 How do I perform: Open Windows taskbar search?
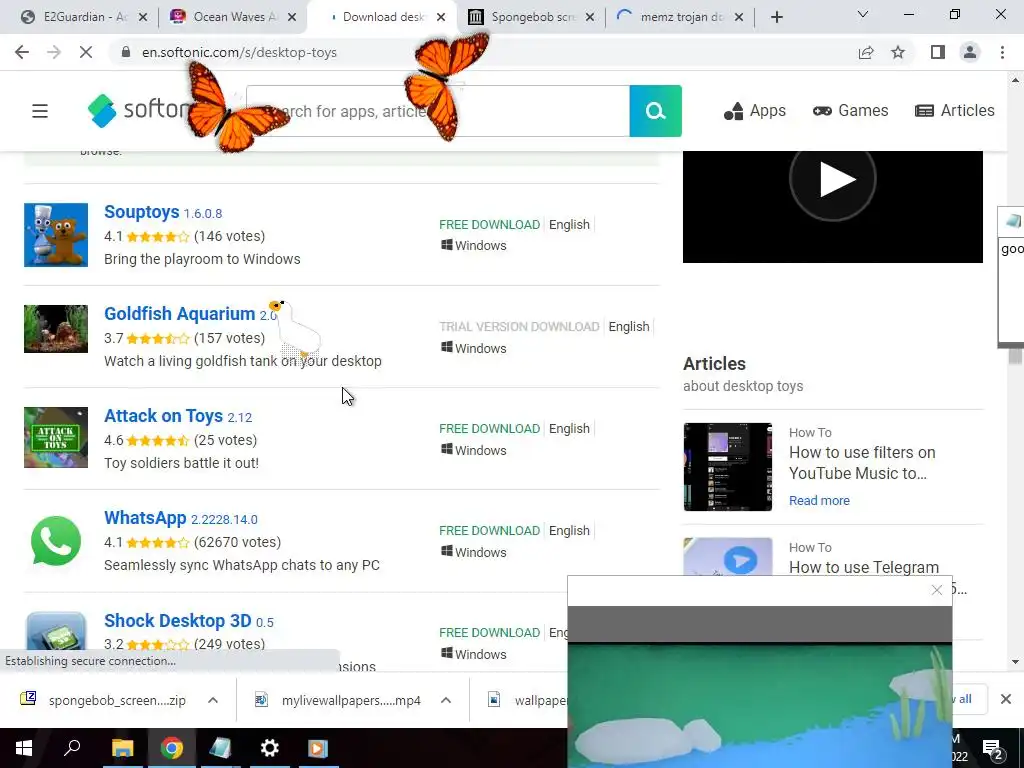pyautogui.click(x=72, y=748)
